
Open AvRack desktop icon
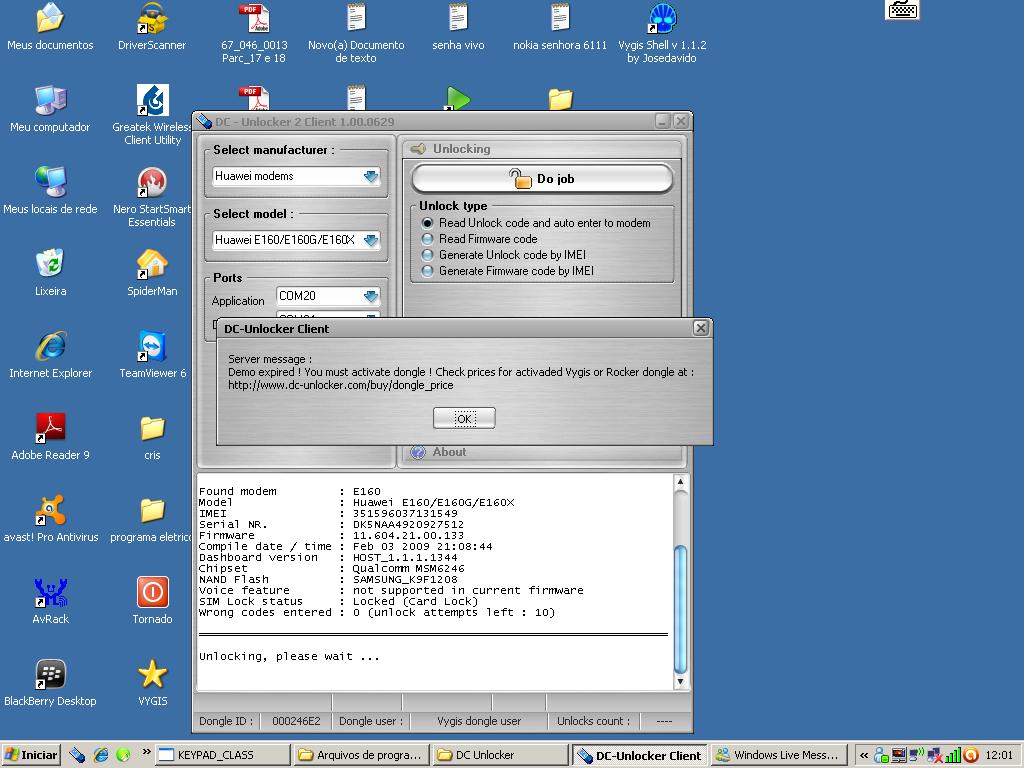(50, 593)
